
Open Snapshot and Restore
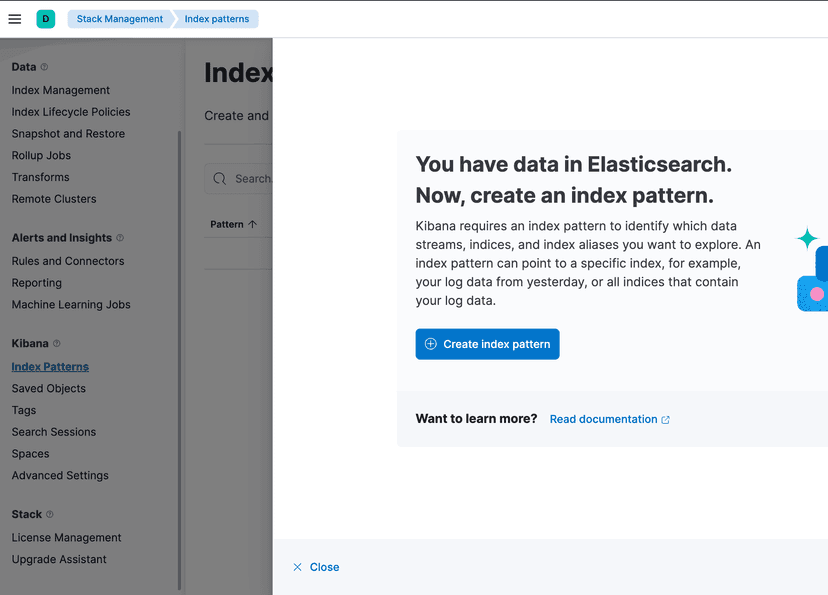pyautogui.click(x=68, y=134)
